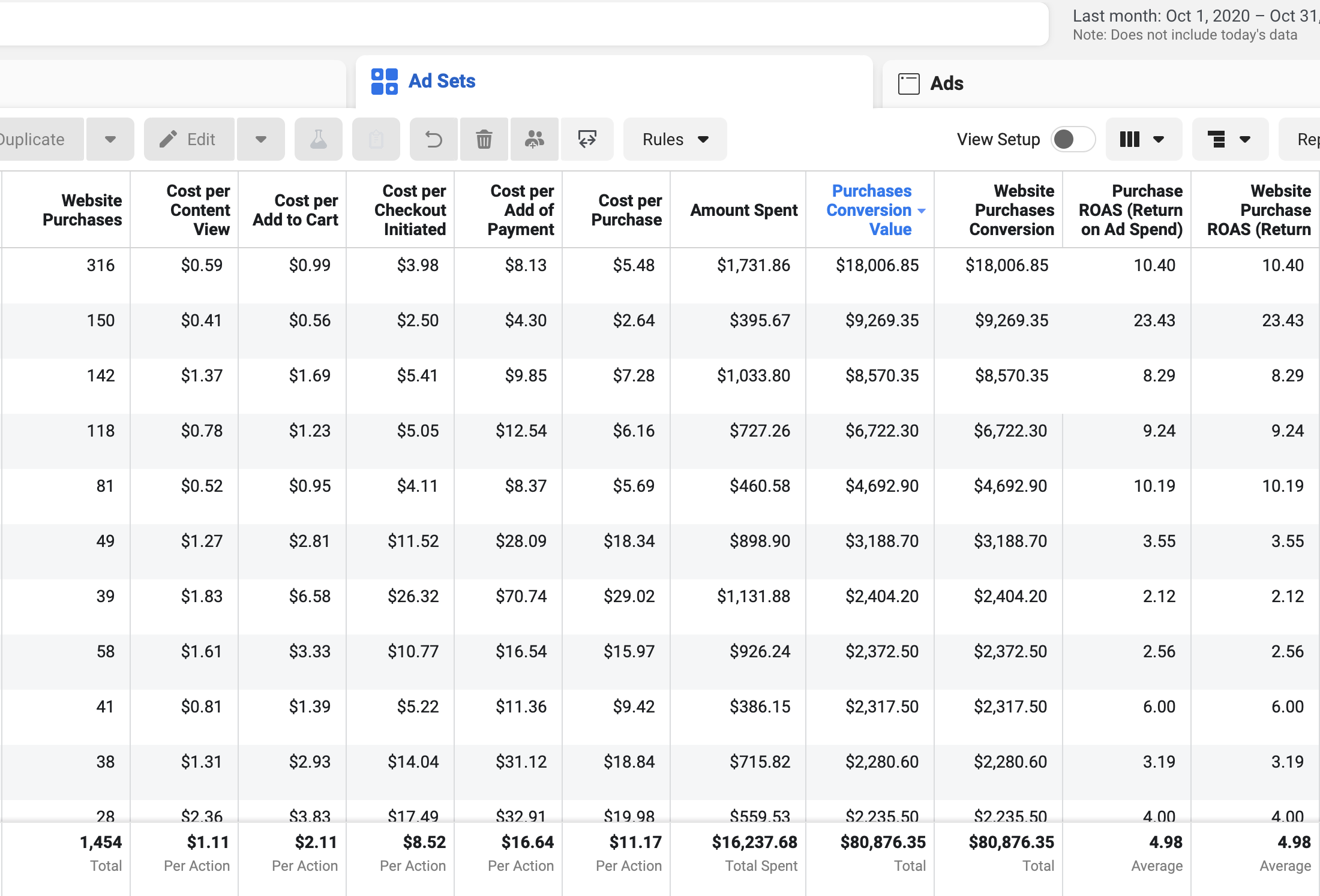Click the clipboard paste icon
1320x896 pixels.
click(376, 139)
